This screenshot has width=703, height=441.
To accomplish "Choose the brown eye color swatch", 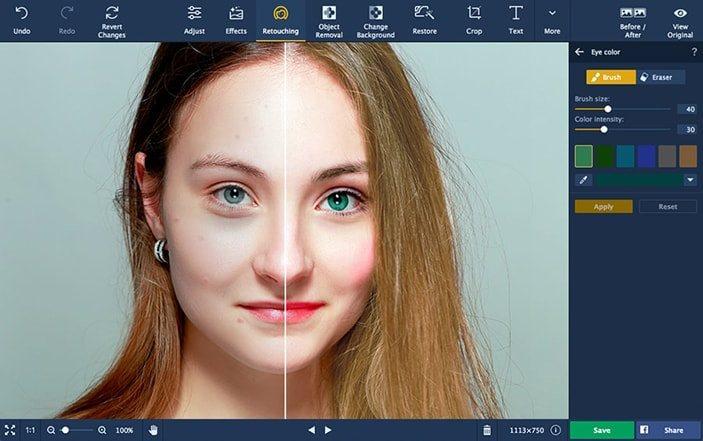I will pos(688,156).
